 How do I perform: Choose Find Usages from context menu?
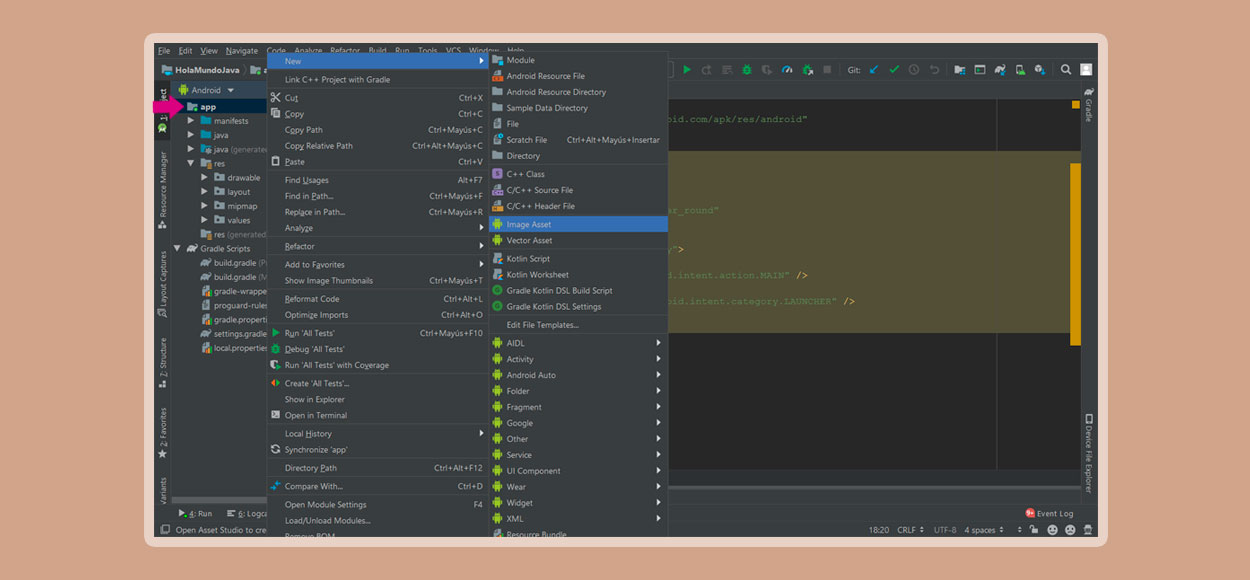(377, 180)
